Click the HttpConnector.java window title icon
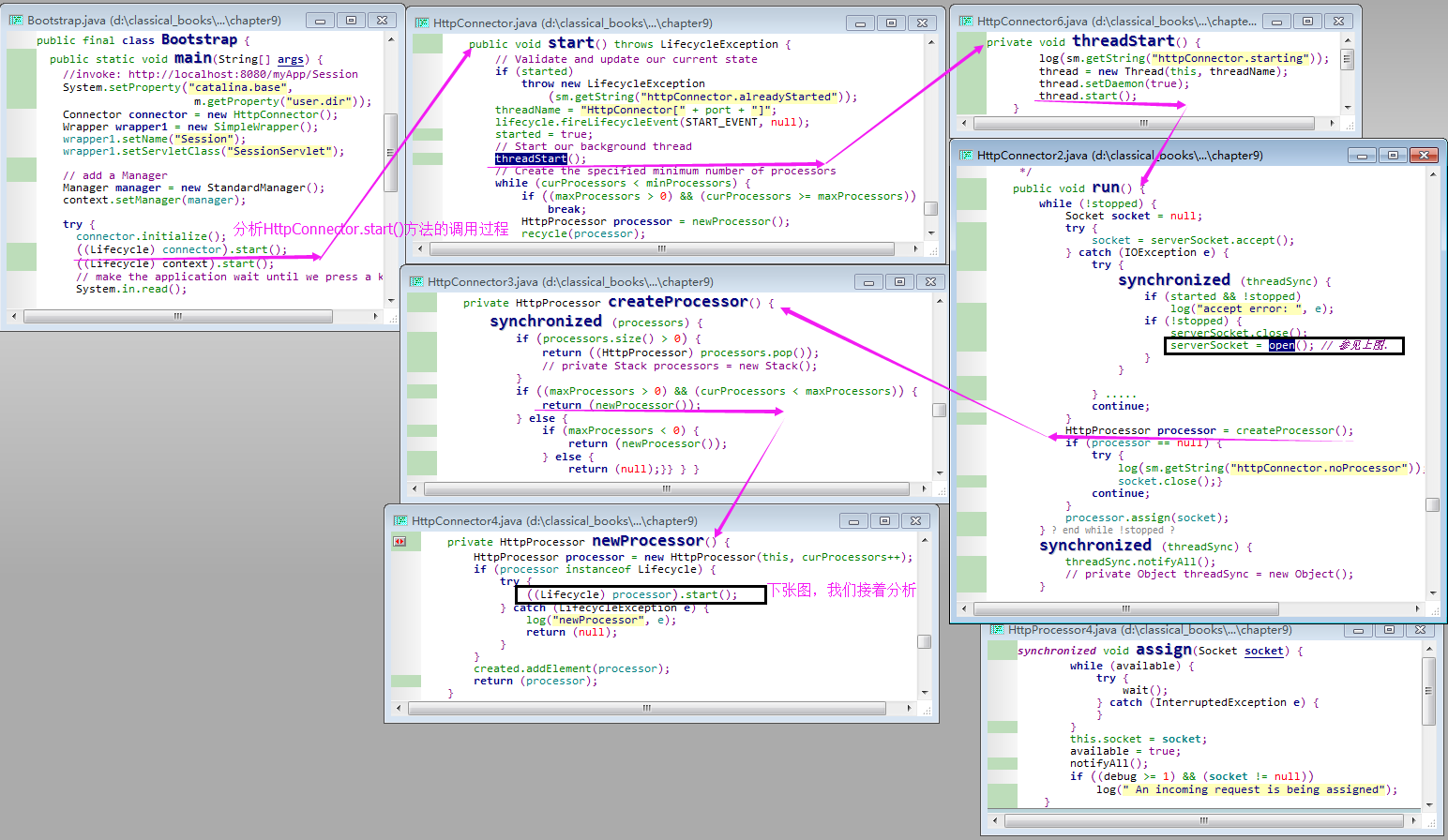1448x840 pixels. click(422, 22)
